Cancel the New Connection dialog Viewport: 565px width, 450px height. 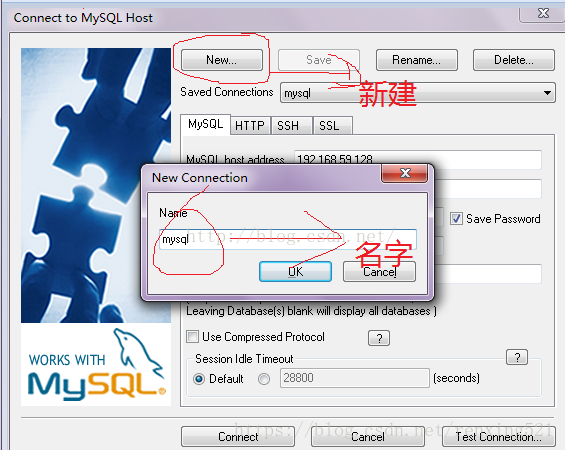pyautogui.click(x=379, y=272)
